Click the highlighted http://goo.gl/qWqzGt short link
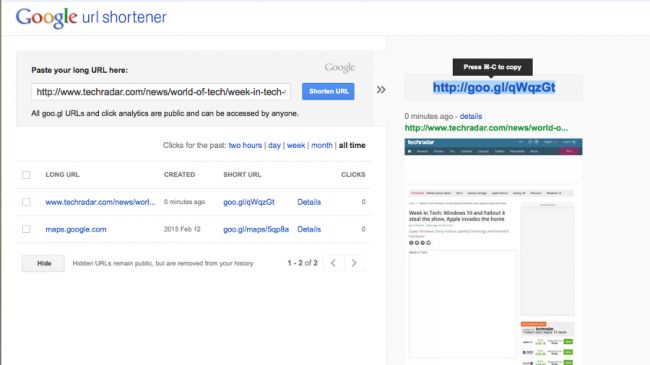The width and height of the screenshot is (650, 365). pos(494,88)
